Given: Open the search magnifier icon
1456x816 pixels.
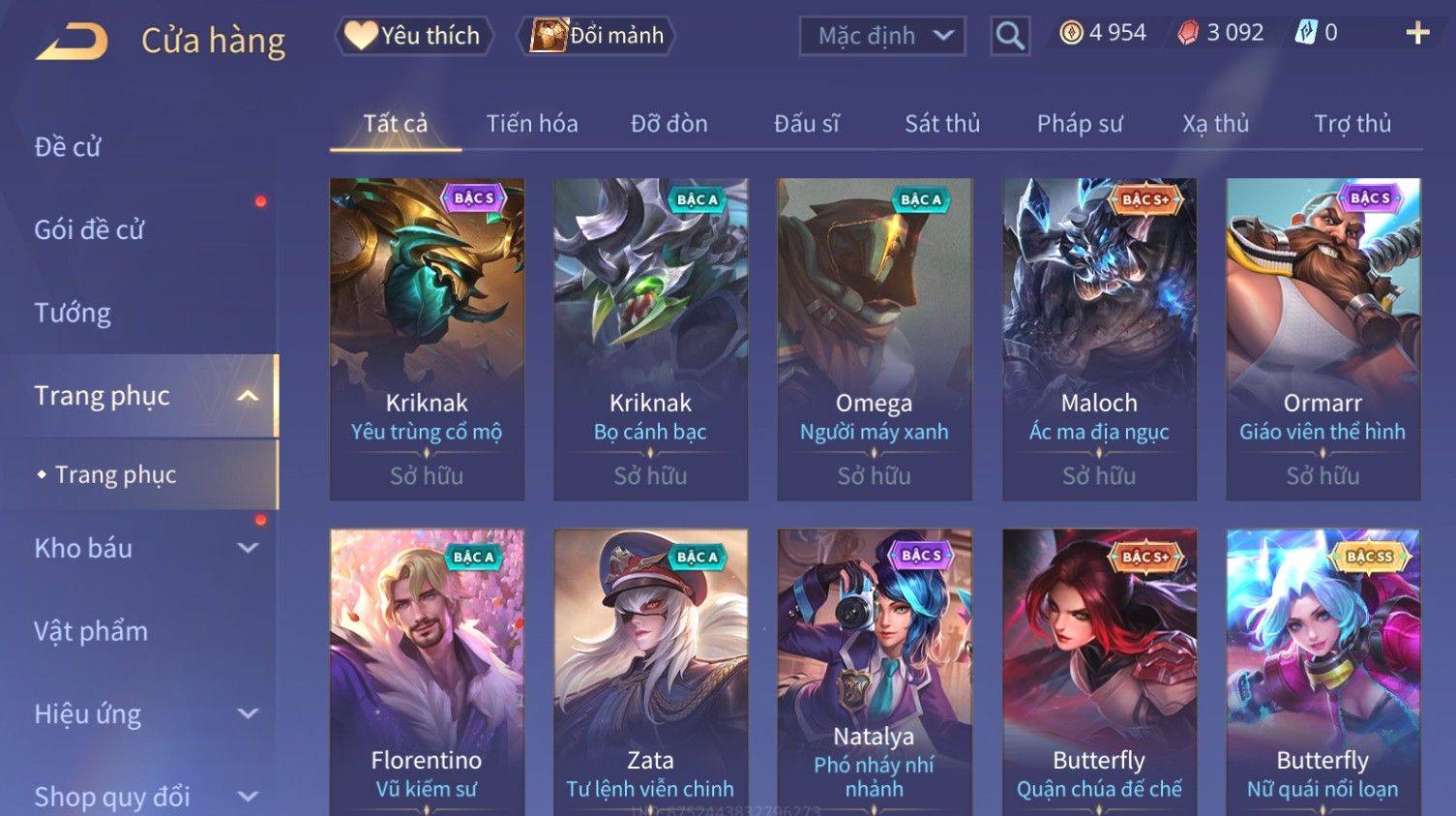Looking at the screenshot, I should [1010, 36].
